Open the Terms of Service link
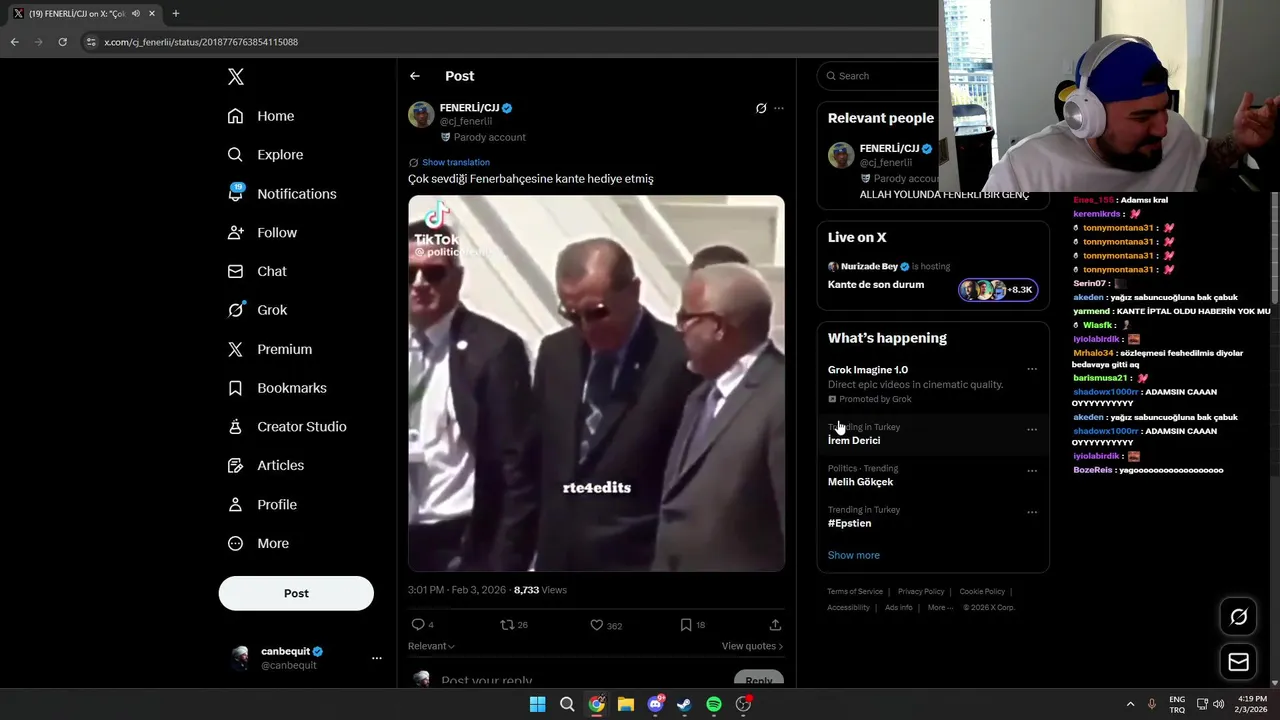1280x720 pixels. 855,592
